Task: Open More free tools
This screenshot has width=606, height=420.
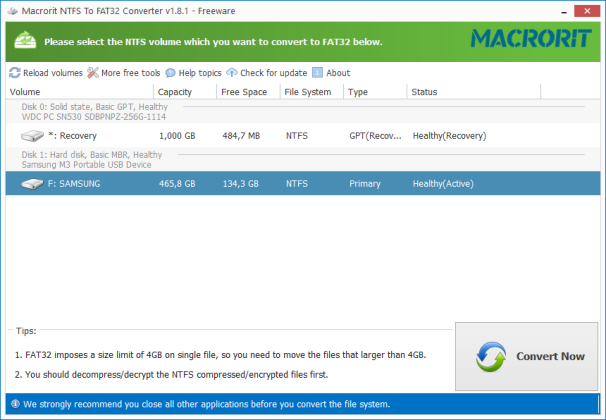Action: pyautogui.click(x=124, y=73)
